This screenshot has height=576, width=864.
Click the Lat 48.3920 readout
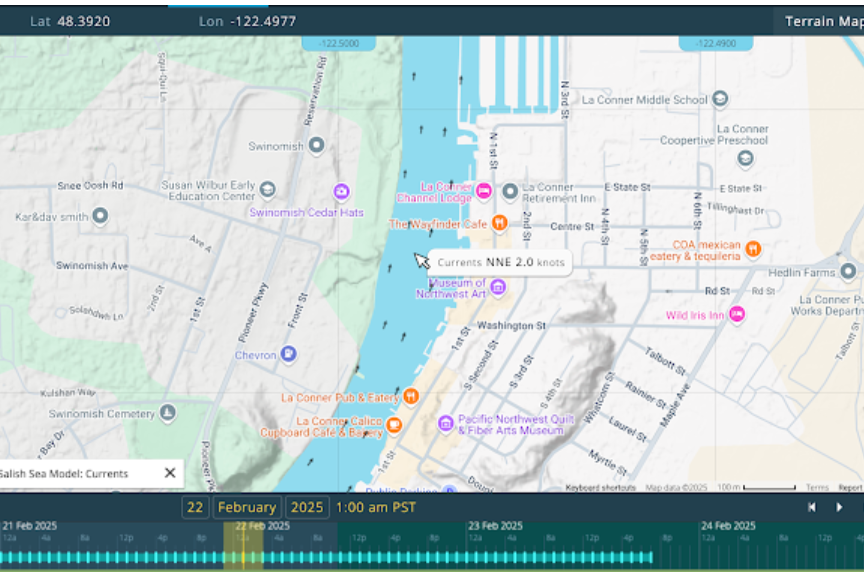point(70,21)
